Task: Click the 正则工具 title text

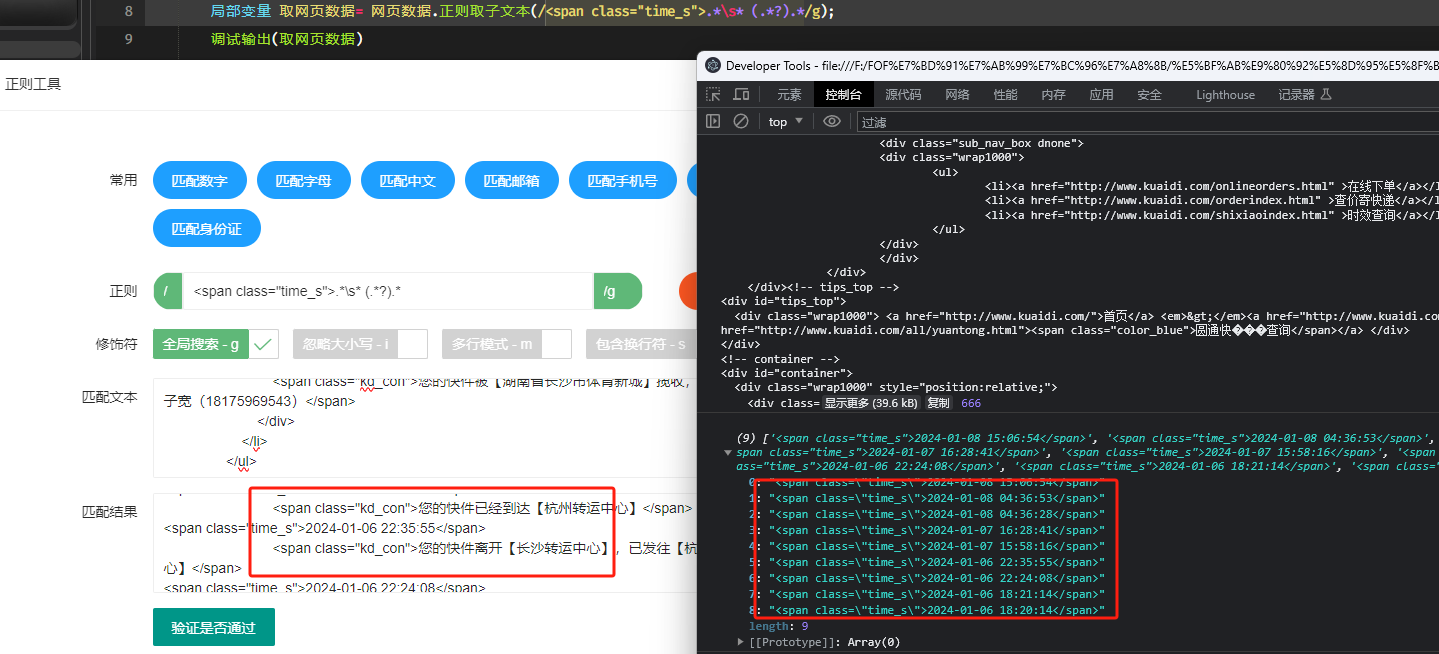Action: pyautogui.click(x=33, y=84)
